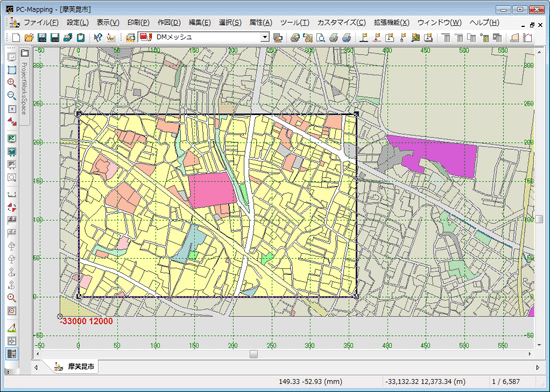The width and height of the screenshot is (550, 392).
Task: Select the blue Zoom Out magnifier tool
Action: coord(12,96)
